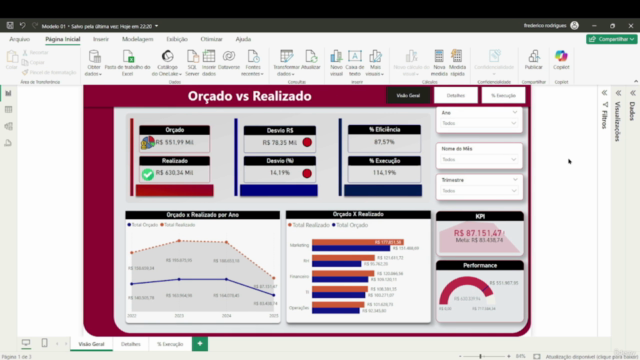Viewport: 640px width, 360px height.
Task: Click the undo arrow in title bar
Action: (22, 26)
